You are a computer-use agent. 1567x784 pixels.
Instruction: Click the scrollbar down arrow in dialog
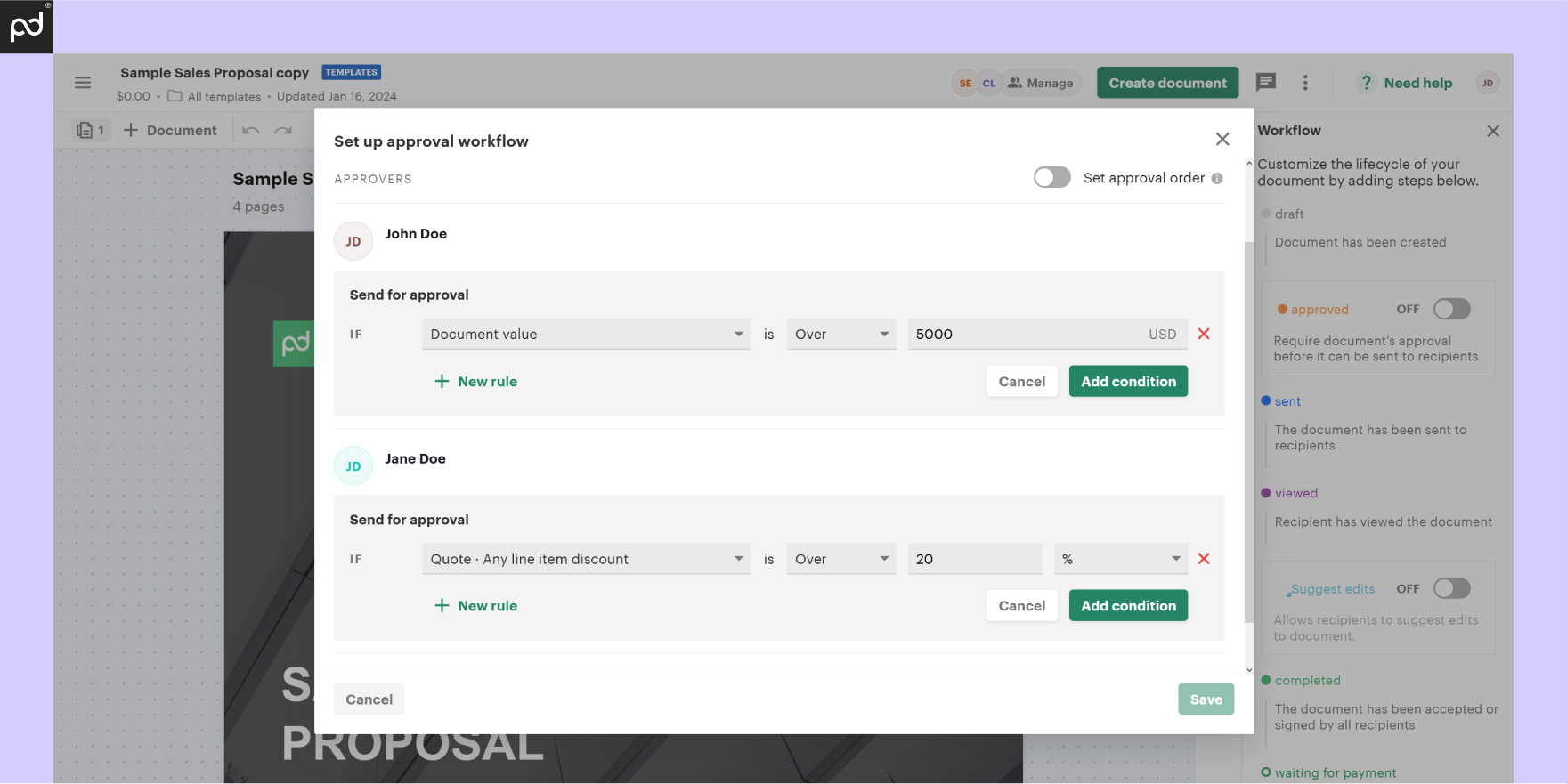[1249, 669]
